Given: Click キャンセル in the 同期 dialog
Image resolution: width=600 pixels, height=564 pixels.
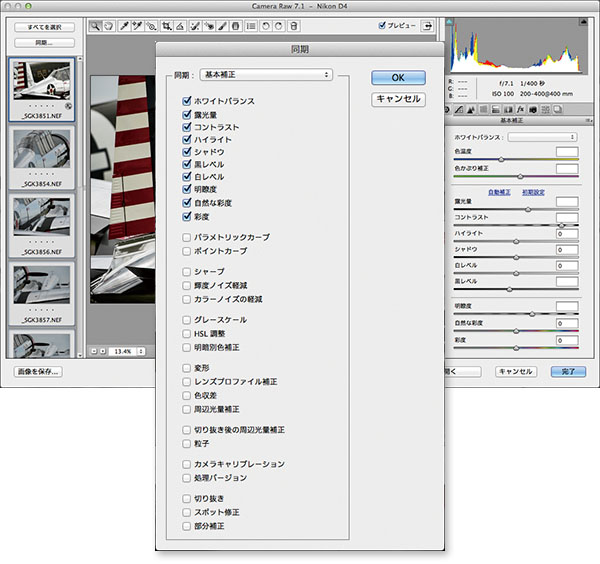Looking at the screenshot, I should (x=398, y=99).
